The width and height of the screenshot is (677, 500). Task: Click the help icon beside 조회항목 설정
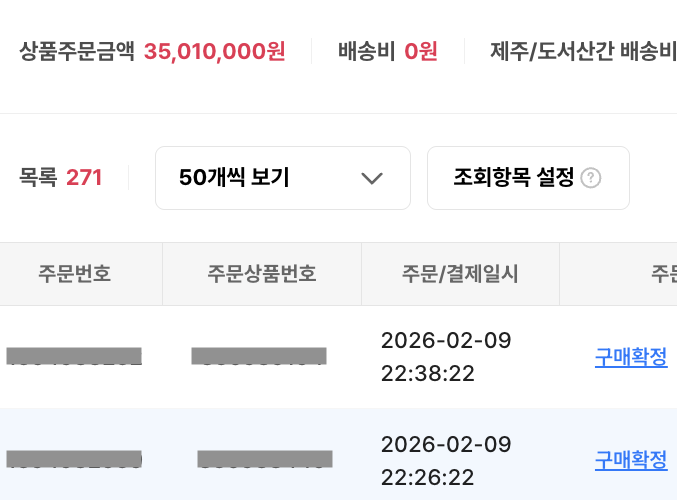pos(591,178)
